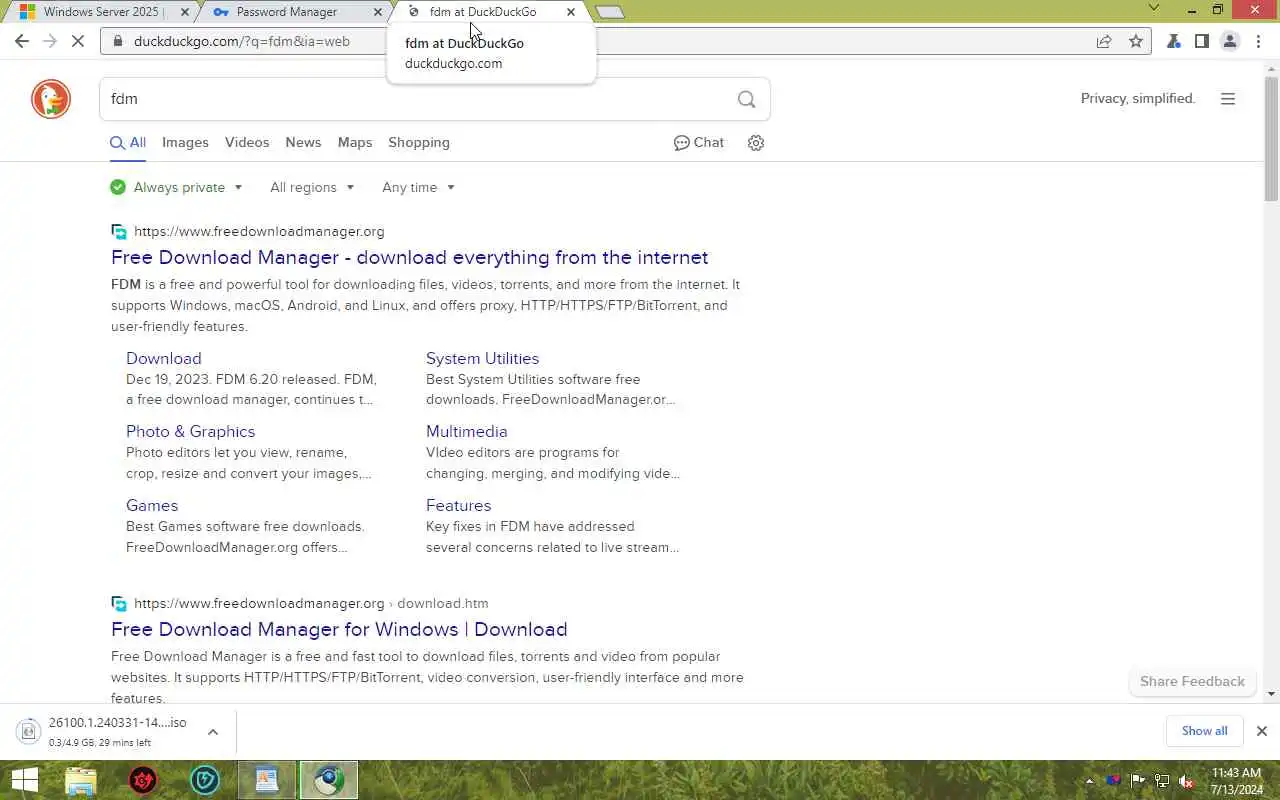Viewport: 1280px width, 800px height.
Task: Close the download bar
Action: 1261,731
